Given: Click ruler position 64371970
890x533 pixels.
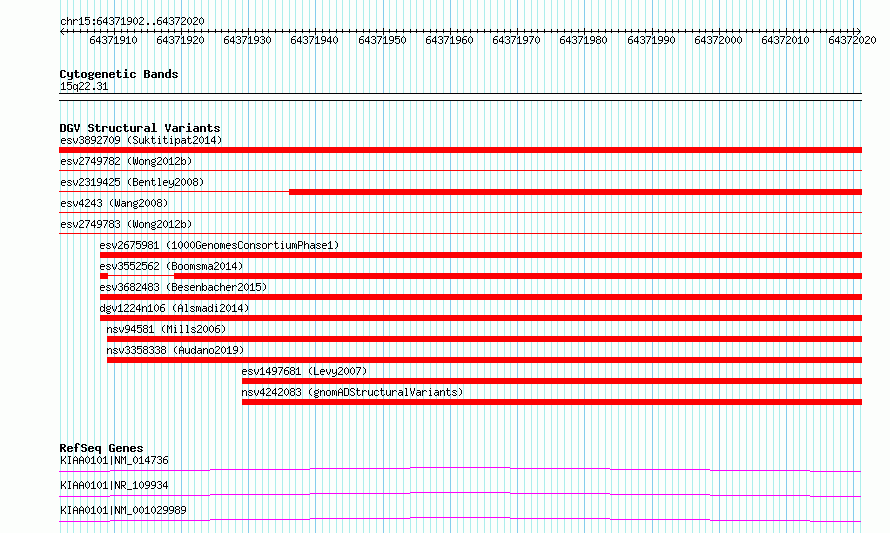Looking at the screenshot, I should pos(516,40).
